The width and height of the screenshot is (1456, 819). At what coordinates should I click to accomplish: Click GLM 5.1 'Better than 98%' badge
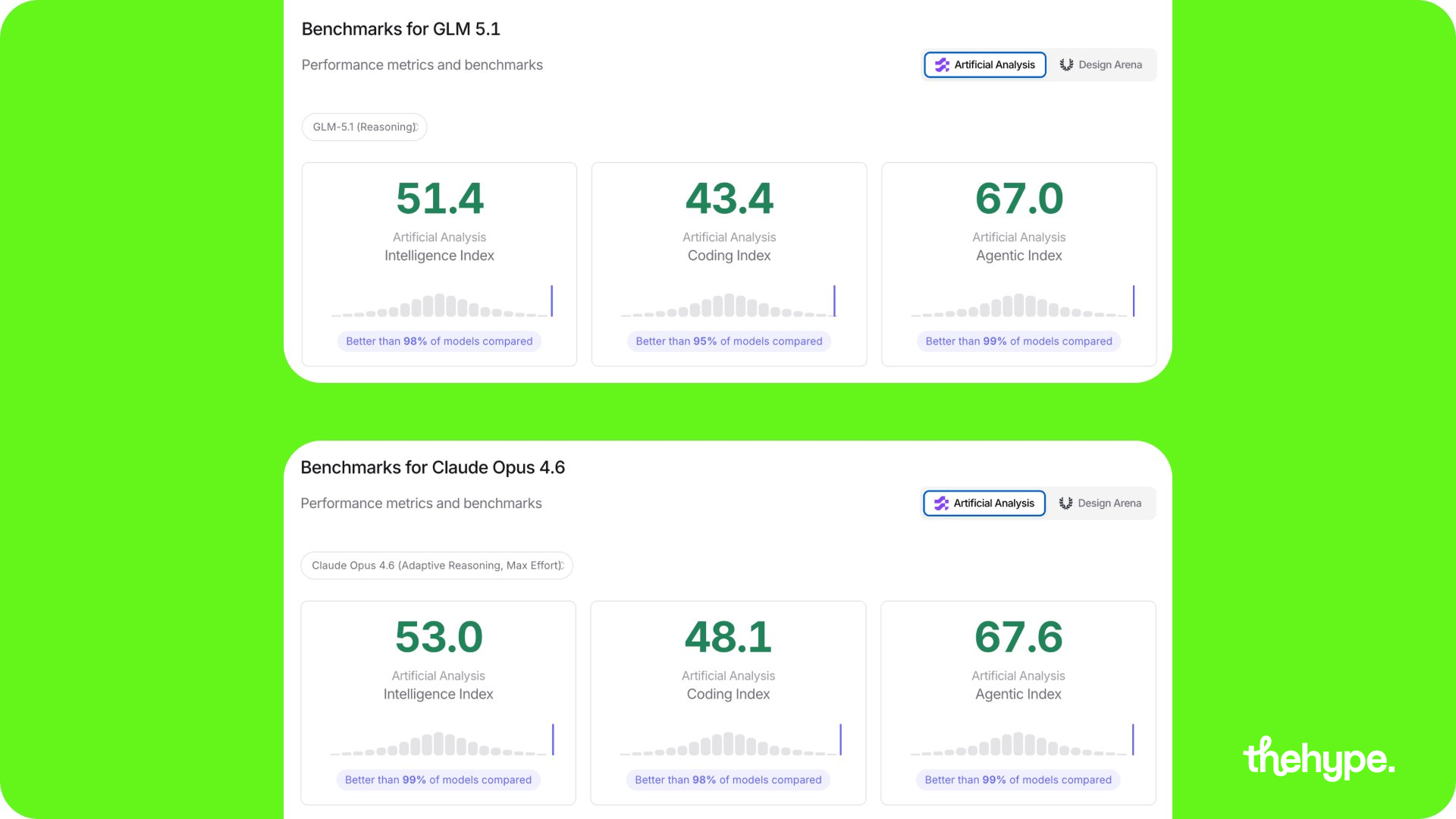[x=439, y=341]
